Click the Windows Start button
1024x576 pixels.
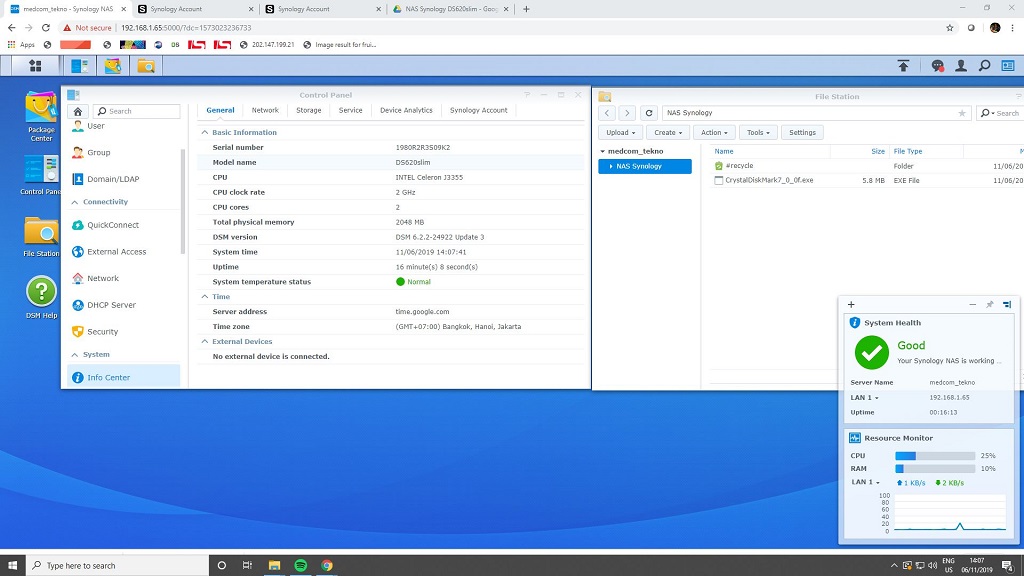point(12,566)
